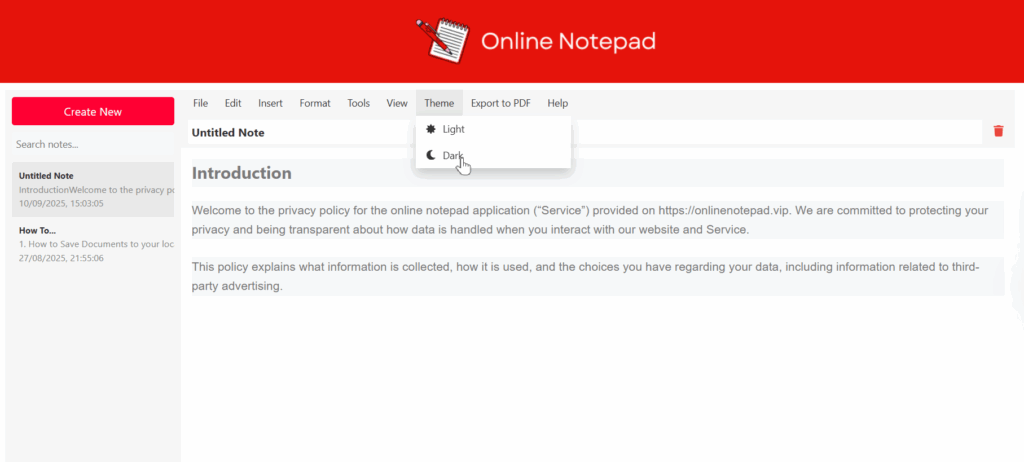Click Export to PDF

pos(501,103)
